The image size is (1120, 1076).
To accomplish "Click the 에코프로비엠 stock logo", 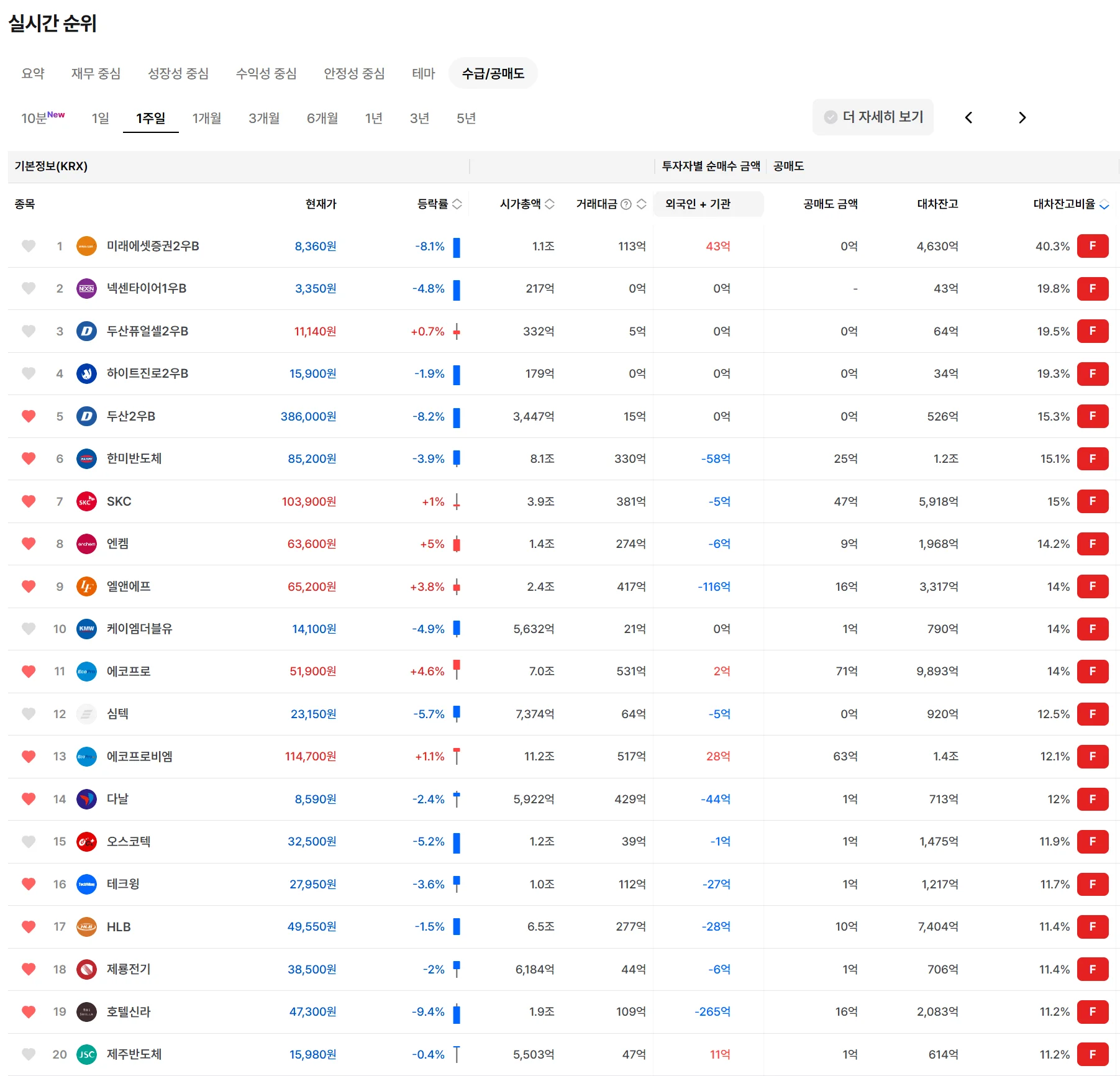I will pos(86,756).
